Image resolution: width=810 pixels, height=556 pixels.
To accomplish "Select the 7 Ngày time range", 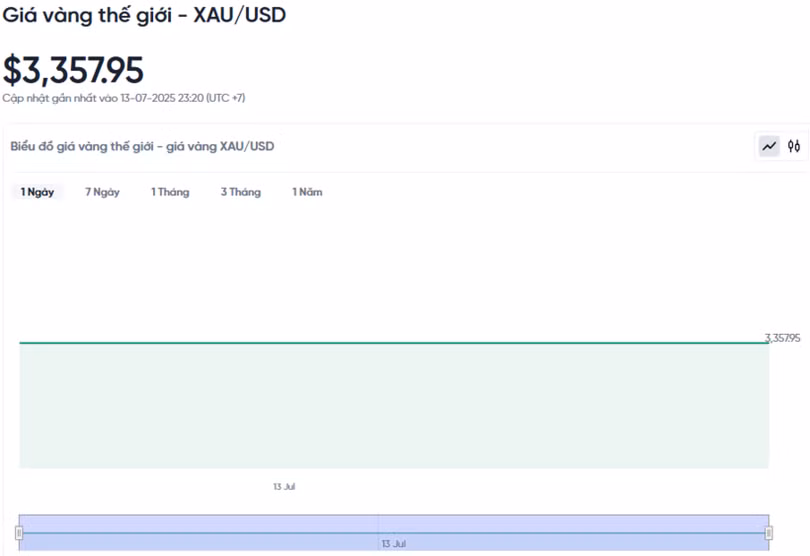I will click(x=102, y=192).
